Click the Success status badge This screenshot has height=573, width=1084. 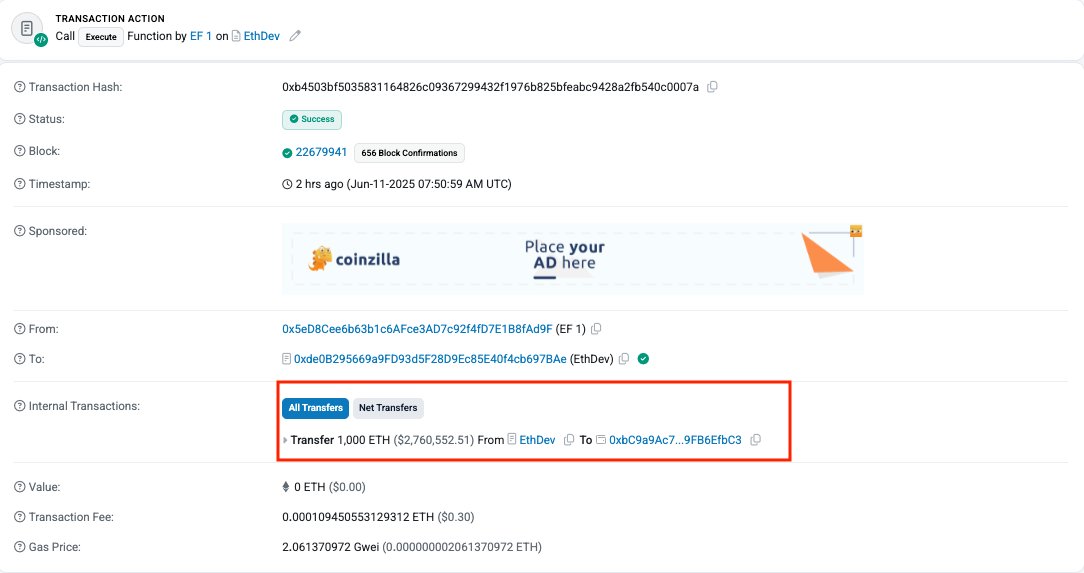pyautogui.click(x=312, y=120)
